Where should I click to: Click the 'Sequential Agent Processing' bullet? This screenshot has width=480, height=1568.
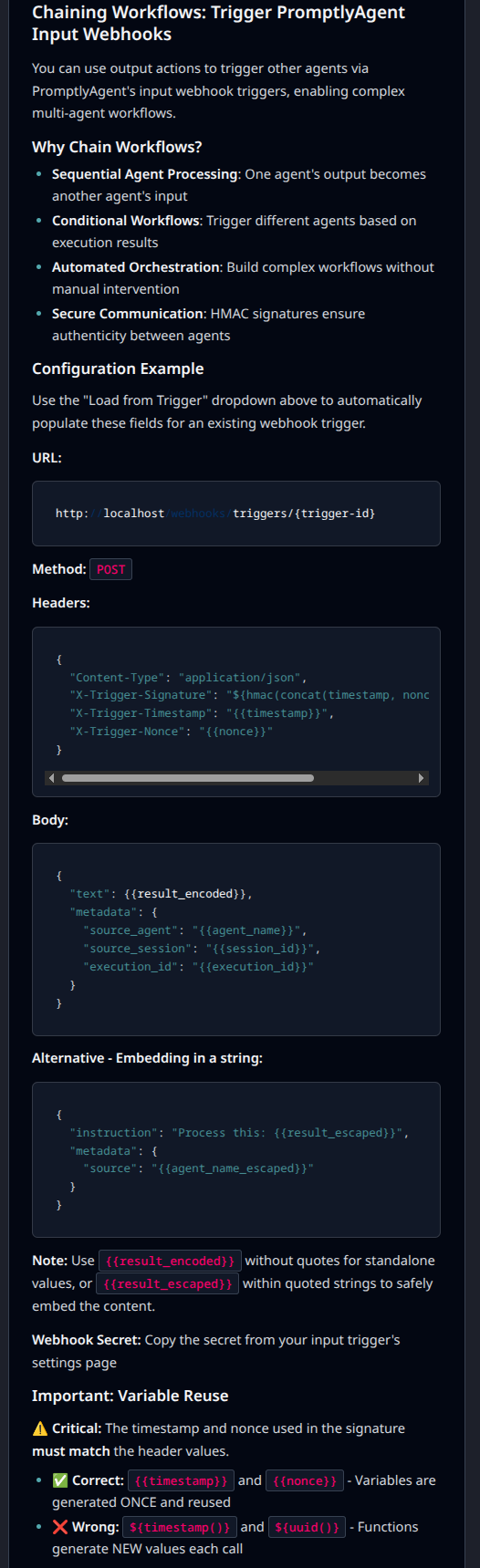pos(239,185)
